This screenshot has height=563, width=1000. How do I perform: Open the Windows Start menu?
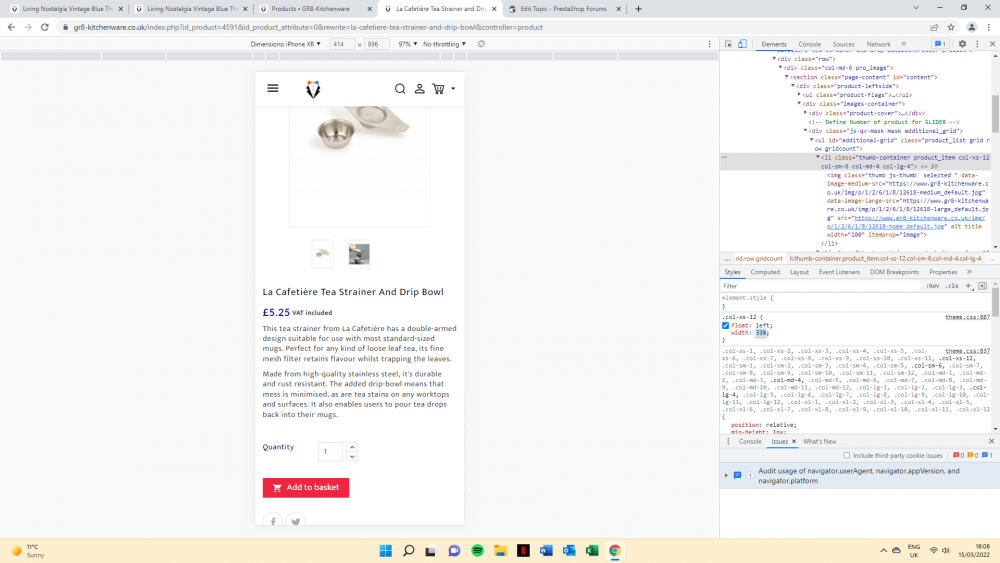386,550
